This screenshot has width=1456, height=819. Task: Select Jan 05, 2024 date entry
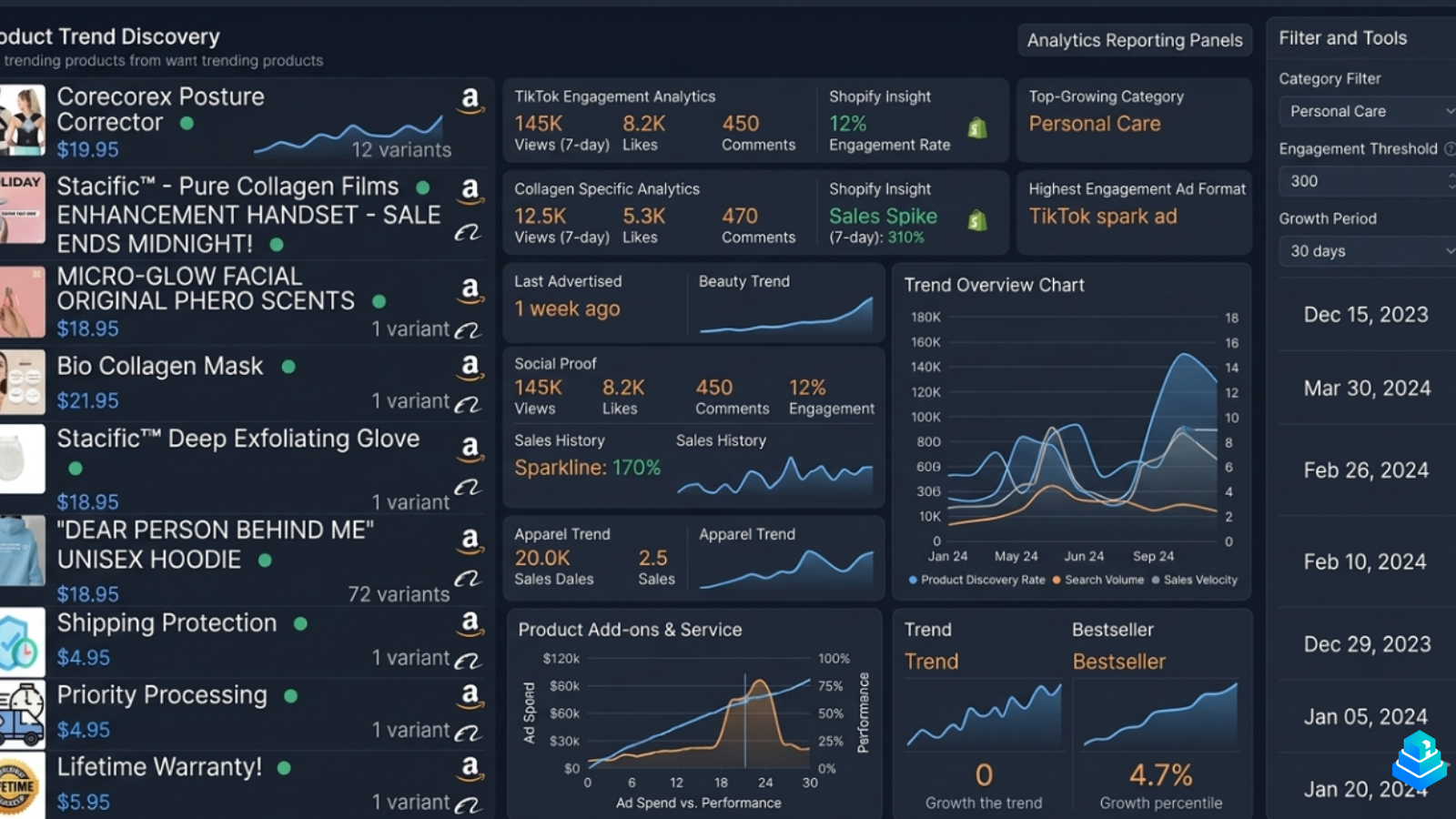(1365, 717)
